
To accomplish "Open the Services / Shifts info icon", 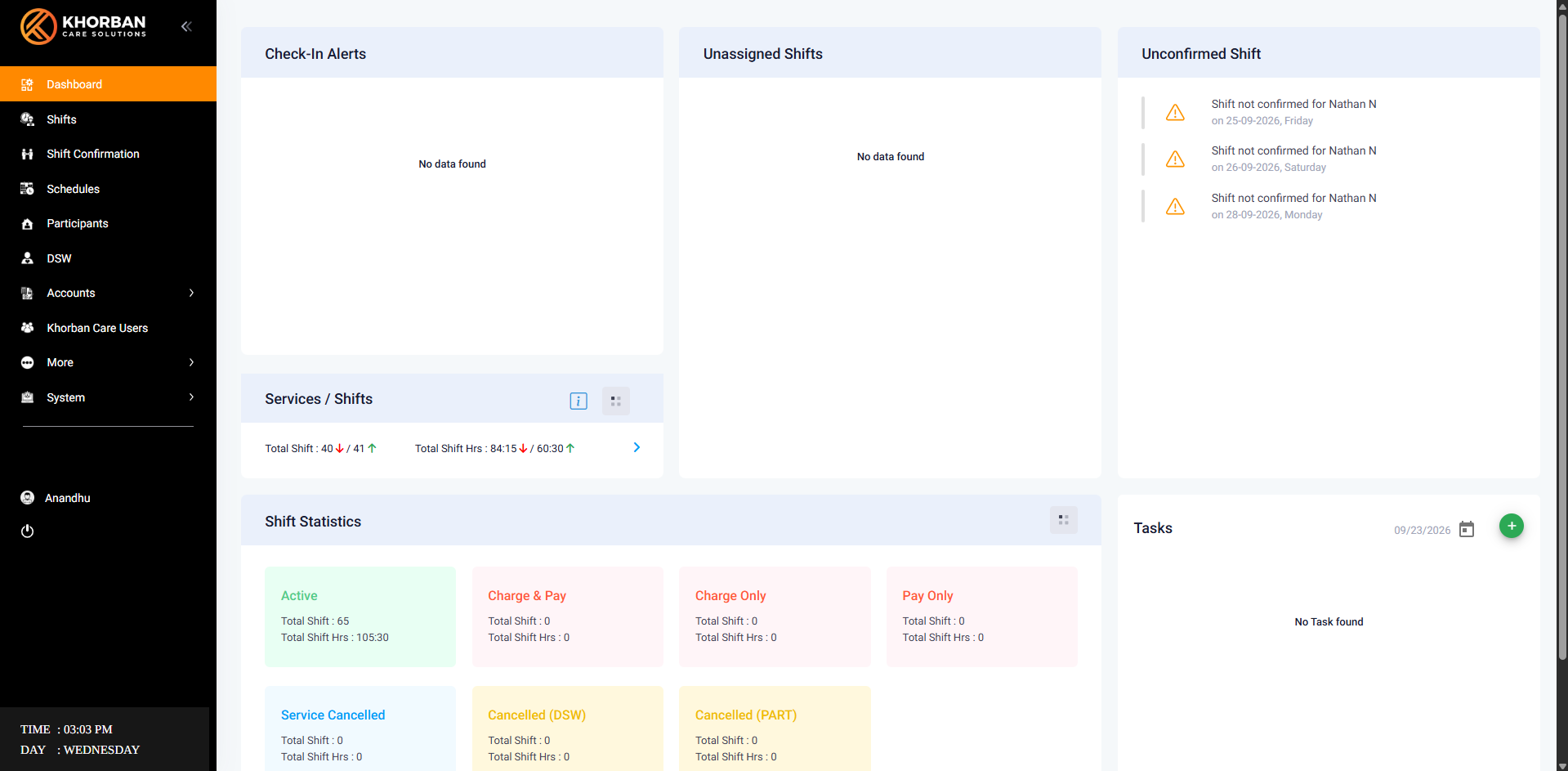I will [x=579, y=401].
